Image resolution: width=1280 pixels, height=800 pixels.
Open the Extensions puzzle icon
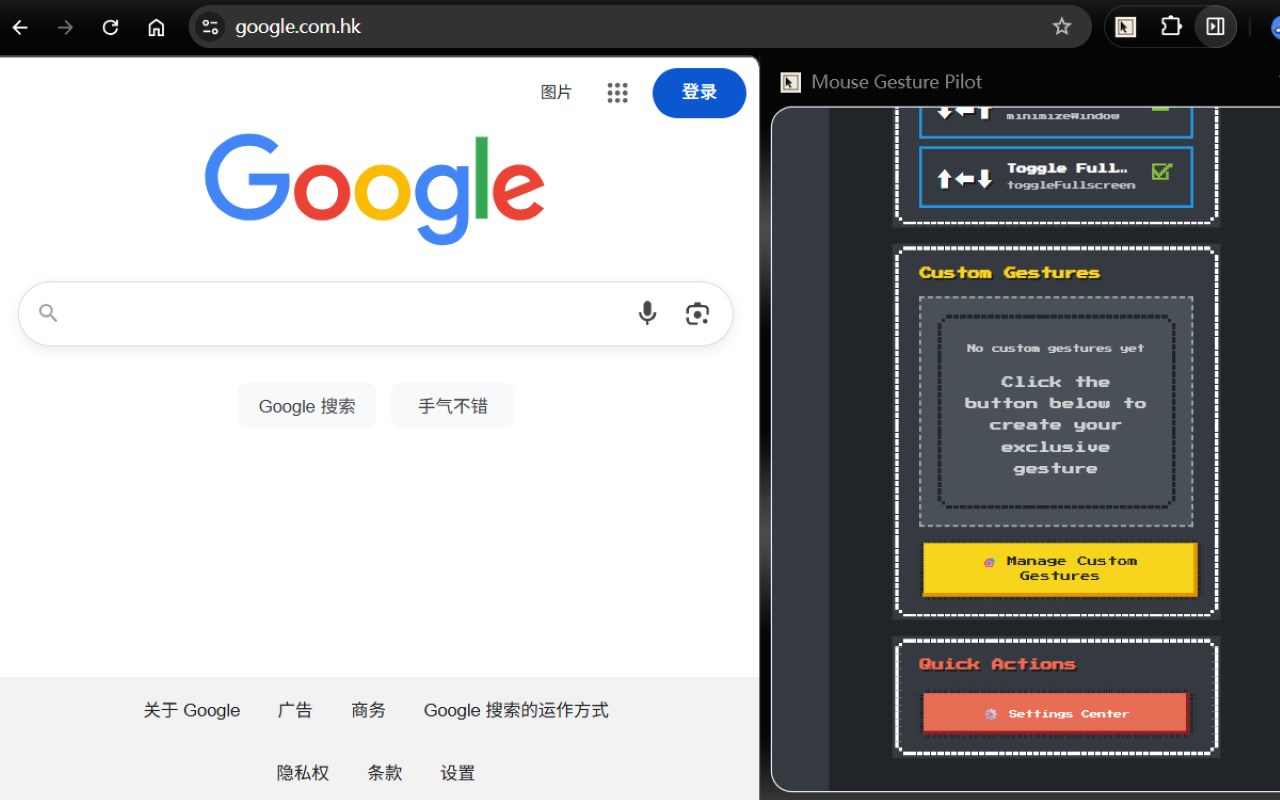pyautogui.click(x=1171, y=27)
